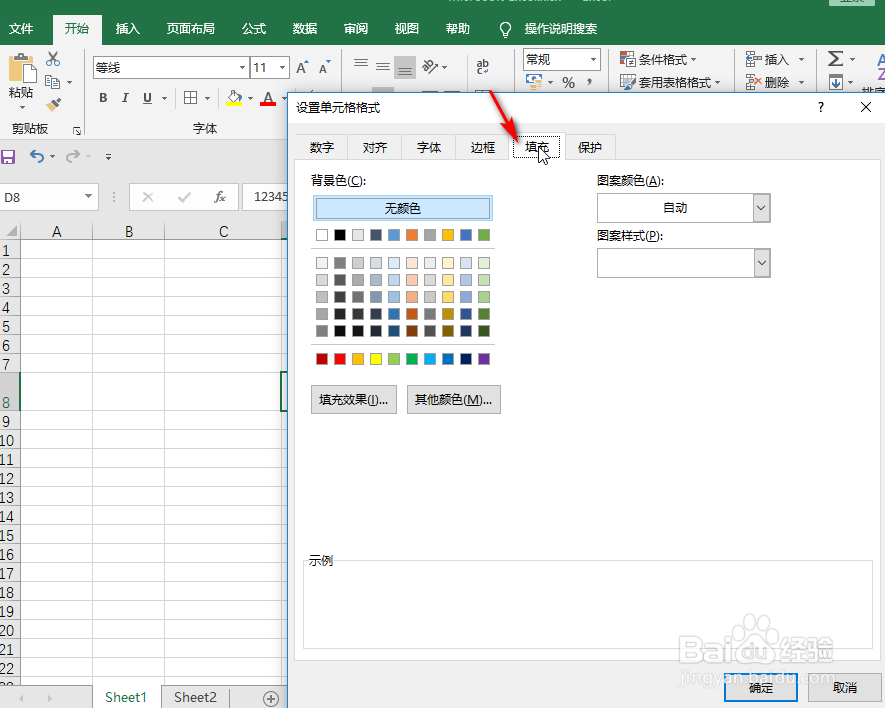Open the pattern style (图案样式) dropdown
Viewport: 885px width, 708px height.
coord(761,263)
